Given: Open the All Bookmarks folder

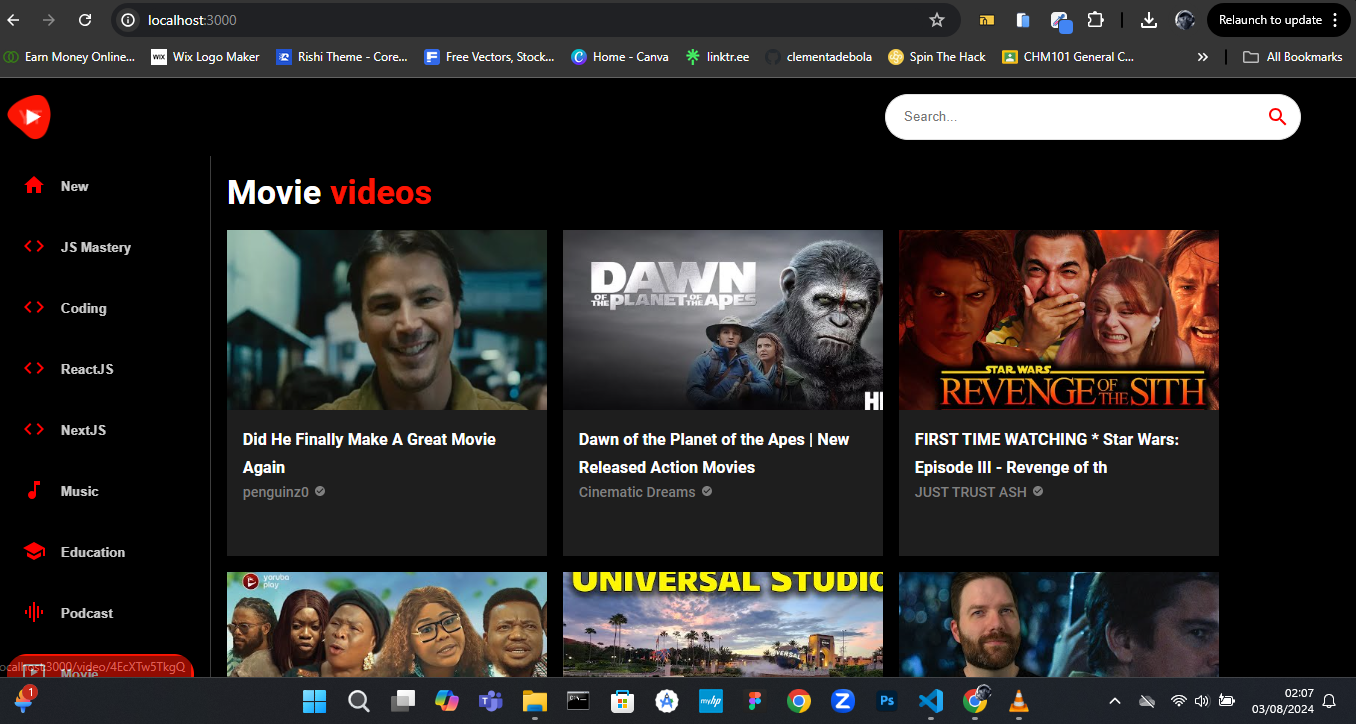Looking at the screenshot, I should pos(1293,57).
